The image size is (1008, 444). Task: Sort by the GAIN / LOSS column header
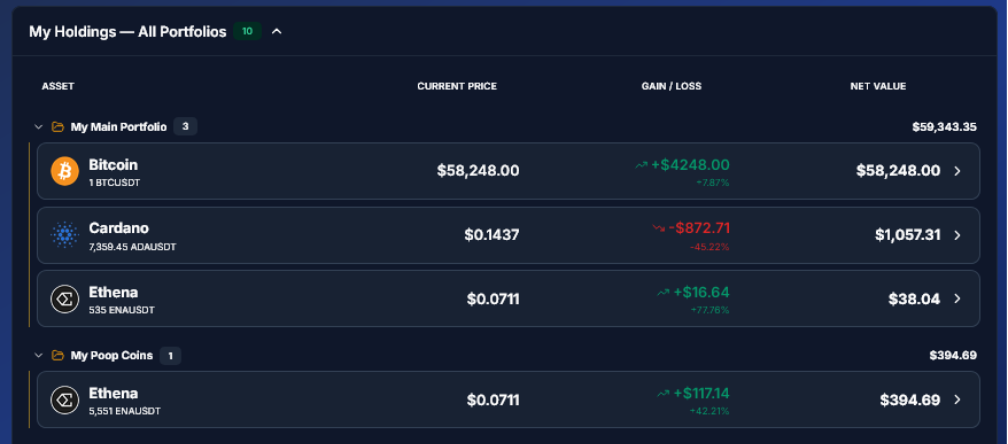pos(671,86)
